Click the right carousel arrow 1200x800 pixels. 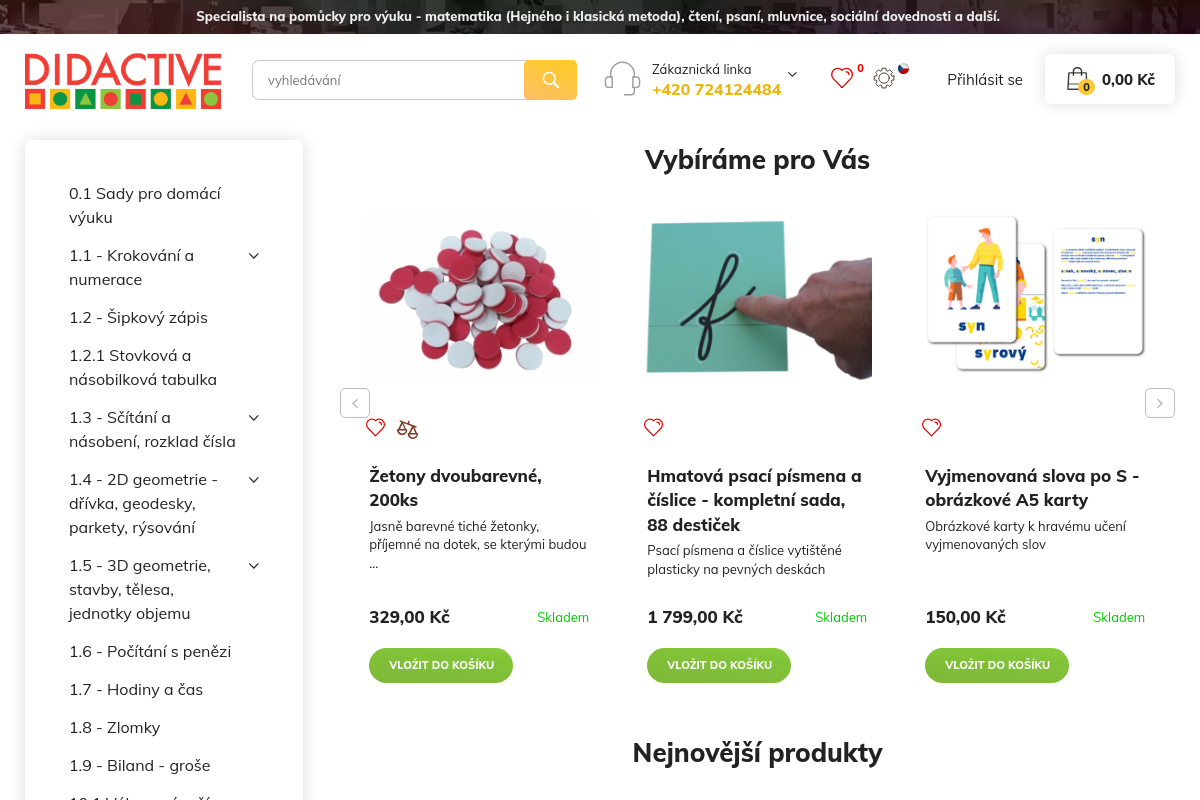pos(1159,402)
